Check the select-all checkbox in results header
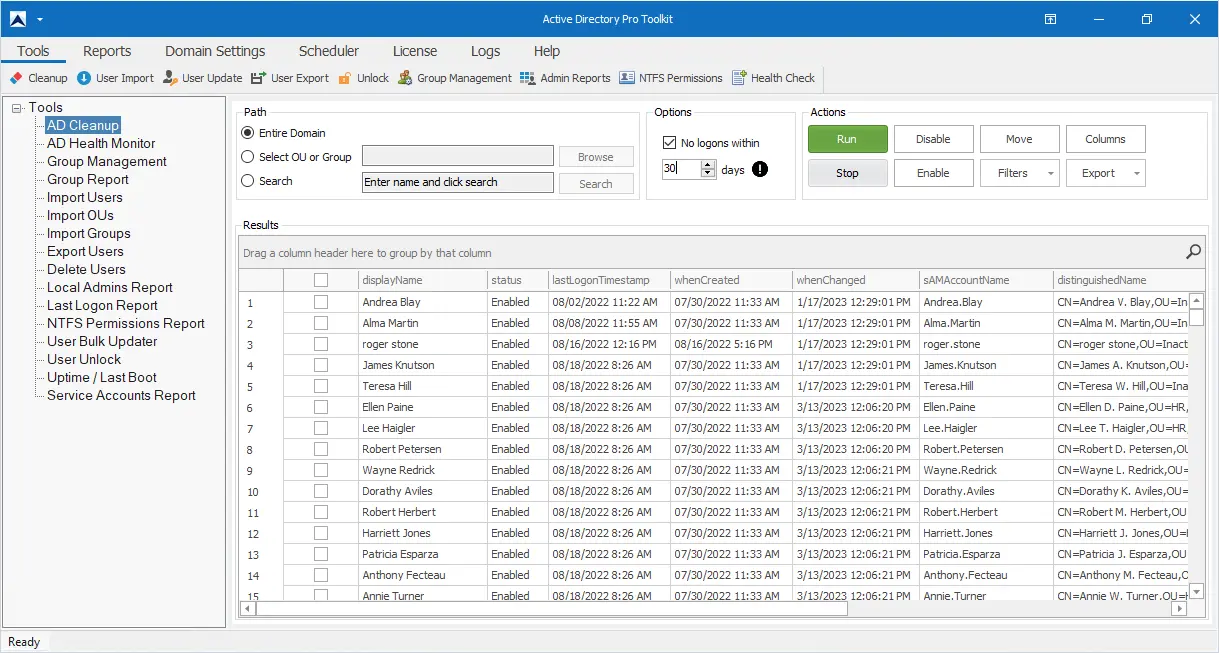This screenshot has height=653, width=1219. coord(321,280)
